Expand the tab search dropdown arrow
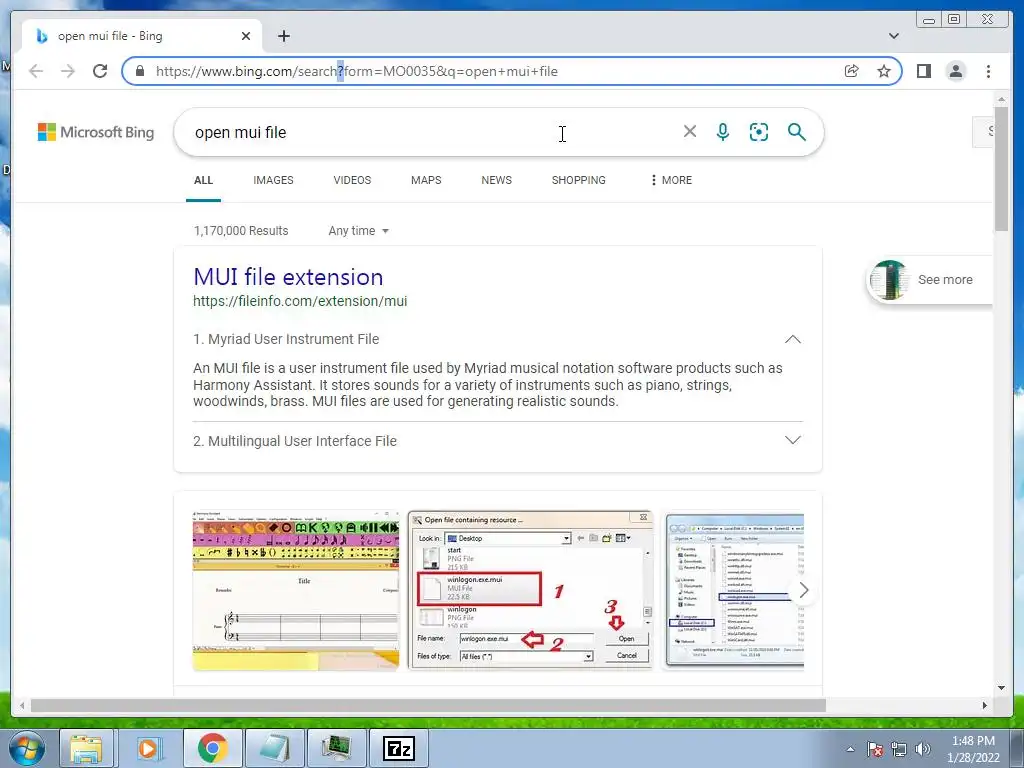This screenshot has width=1024, height=768. pos(894,36)
